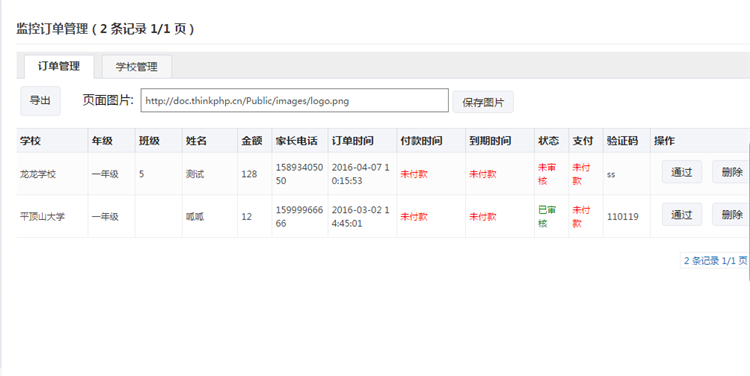Click the 保存图片 button

point(483,102)
